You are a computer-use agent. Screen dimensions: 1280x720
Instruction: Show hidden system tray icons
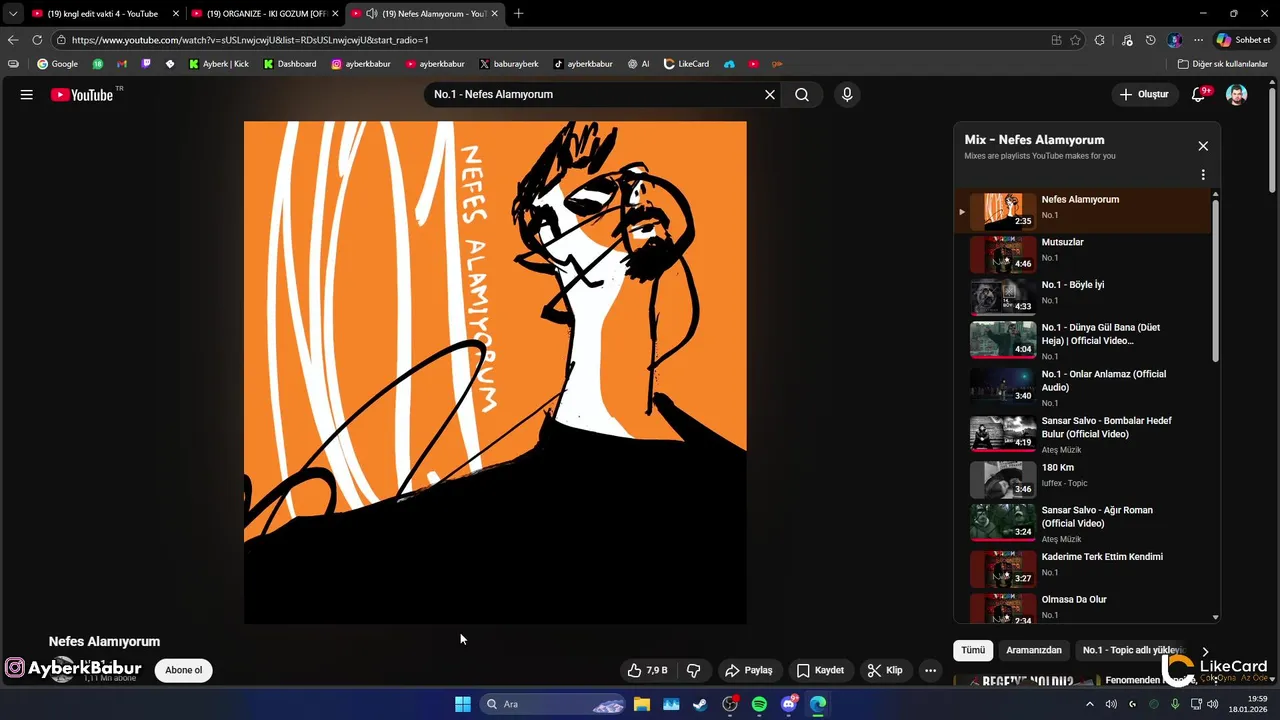(1090, 704)
